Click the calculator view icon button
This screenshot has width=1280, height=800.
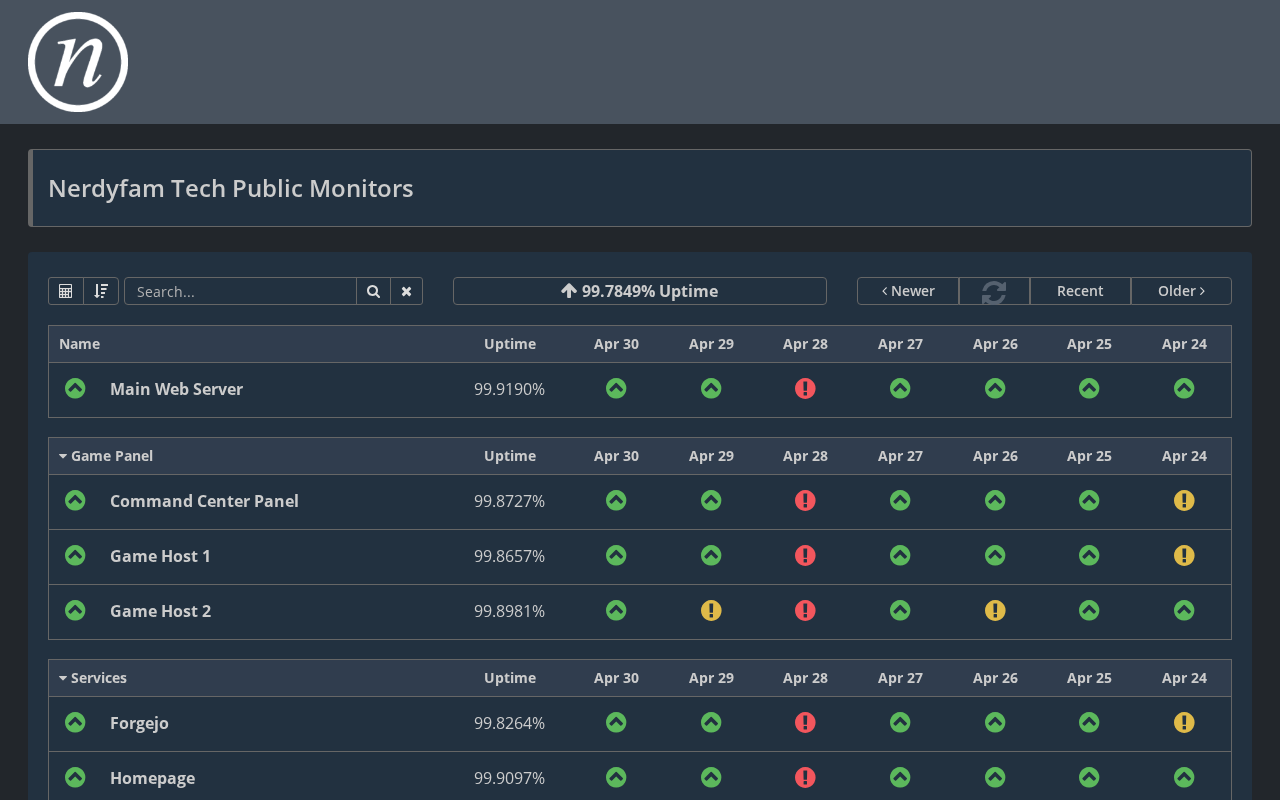pyautogui.click(x=66, y=291)
